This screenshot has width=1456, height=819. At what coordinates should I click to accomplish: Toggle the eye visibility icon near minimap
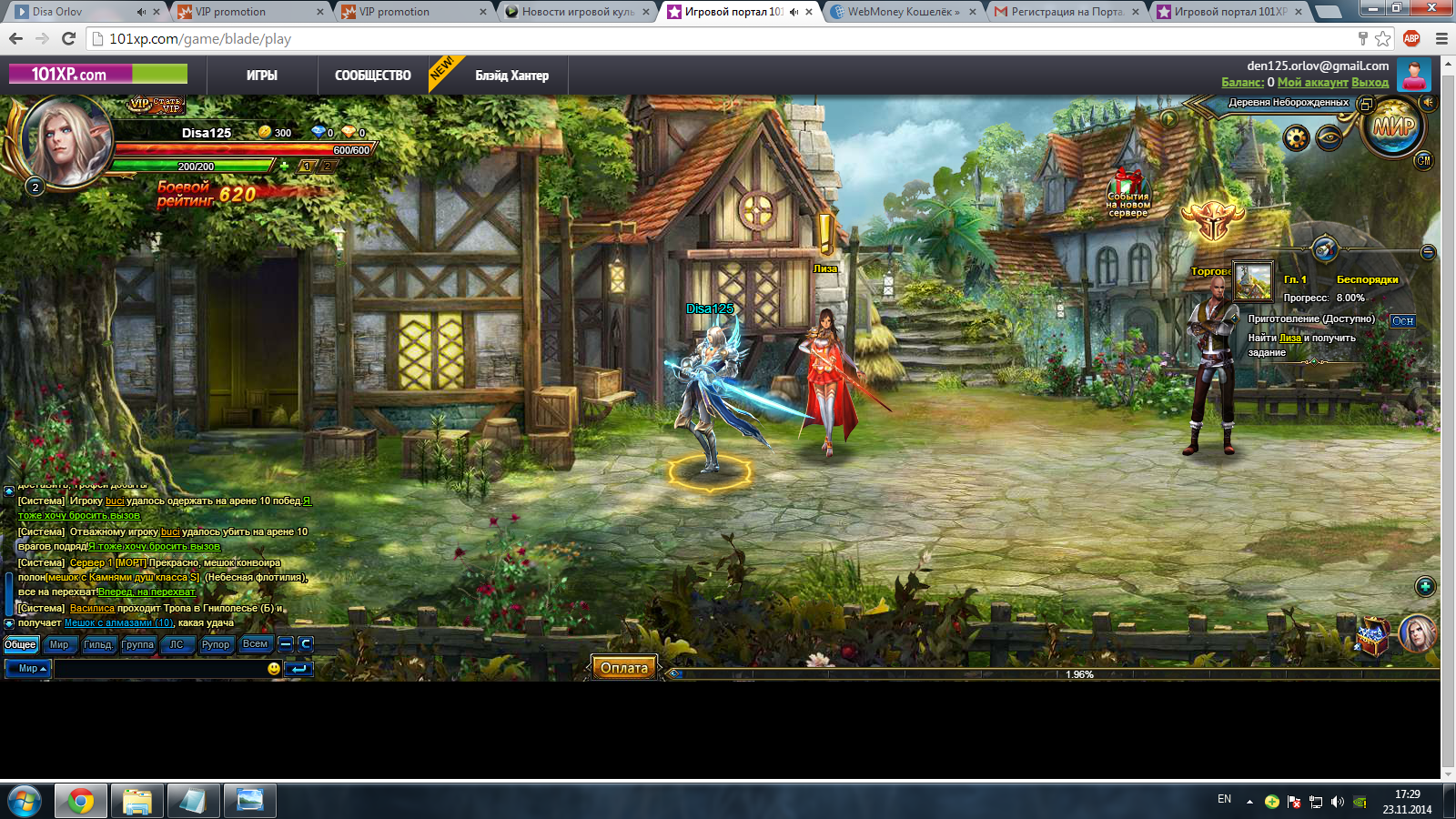coord(1329,138)
